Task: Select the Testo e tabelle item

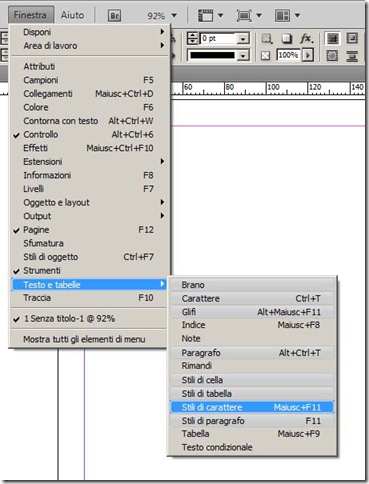Action: coord(89,284)
